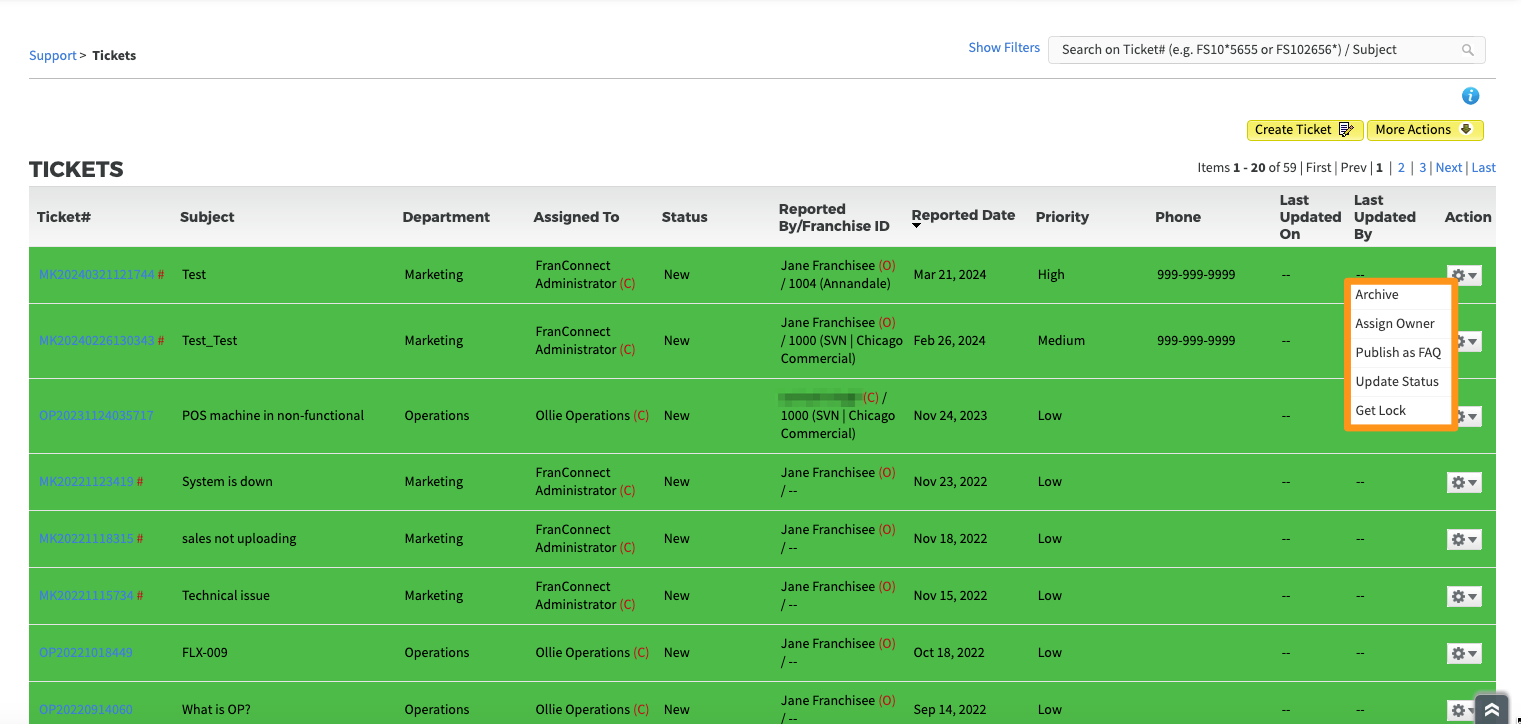
Task: Open ticket OP20231124035717
Action: click(x=97, y=416)
